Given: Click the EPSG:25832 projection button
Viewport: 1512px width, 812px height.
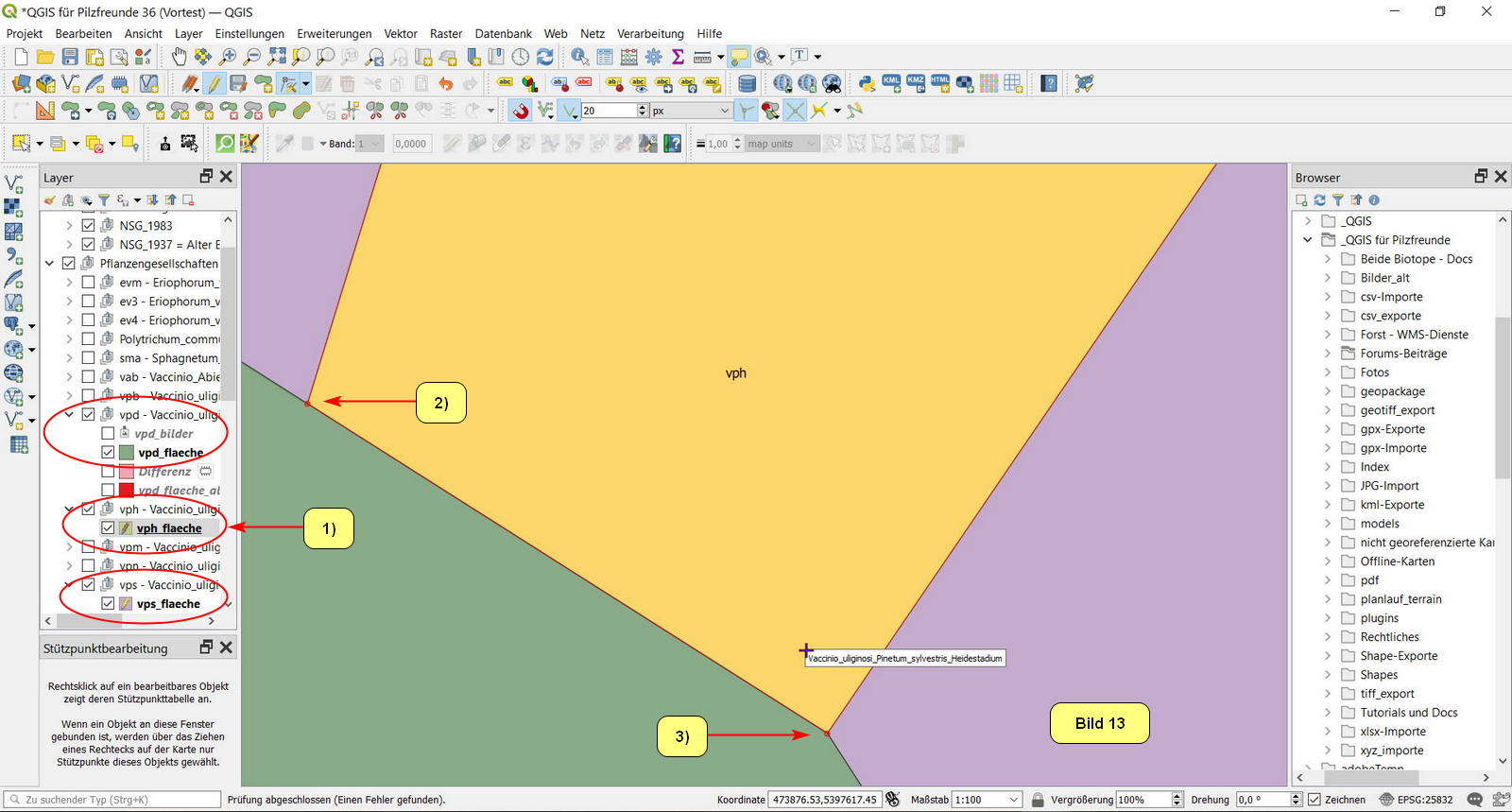Looking at the screenshot, I should click(1416, 800).
